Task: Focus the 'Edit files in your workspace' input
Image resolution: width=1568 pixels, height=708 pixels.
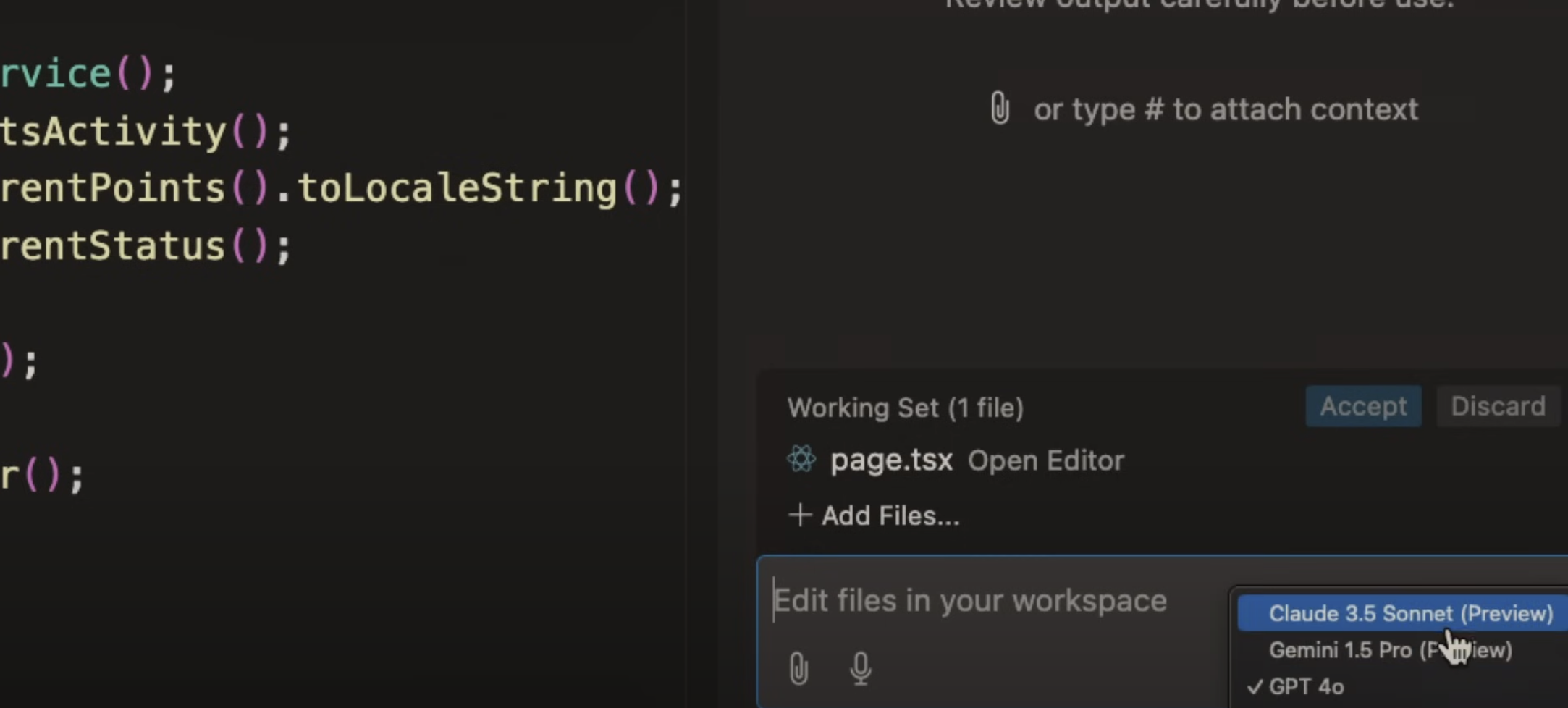Action: click(970, 601)
